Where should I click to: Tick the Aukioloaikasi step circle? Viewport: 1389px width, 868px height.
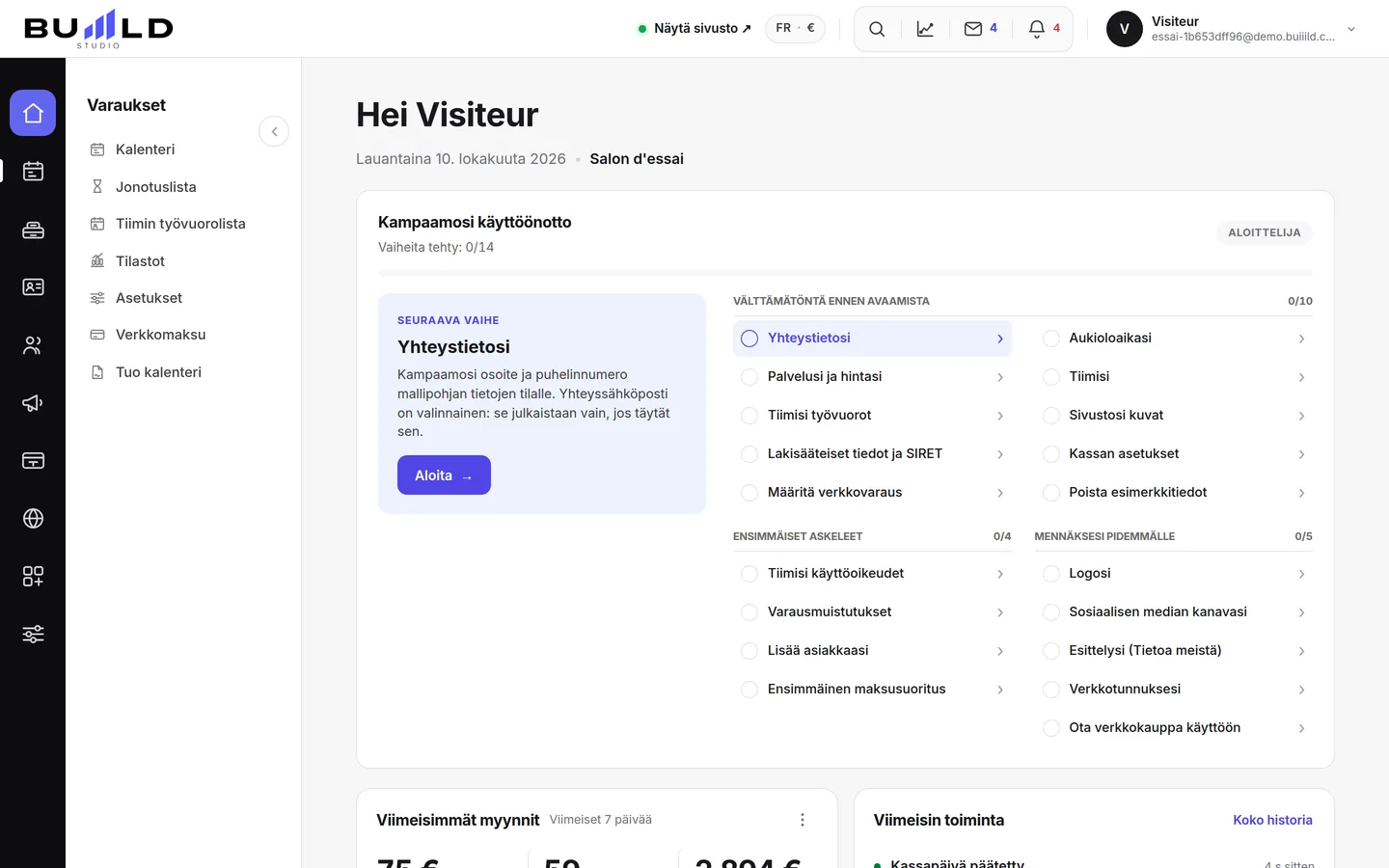coord(1051,339)
